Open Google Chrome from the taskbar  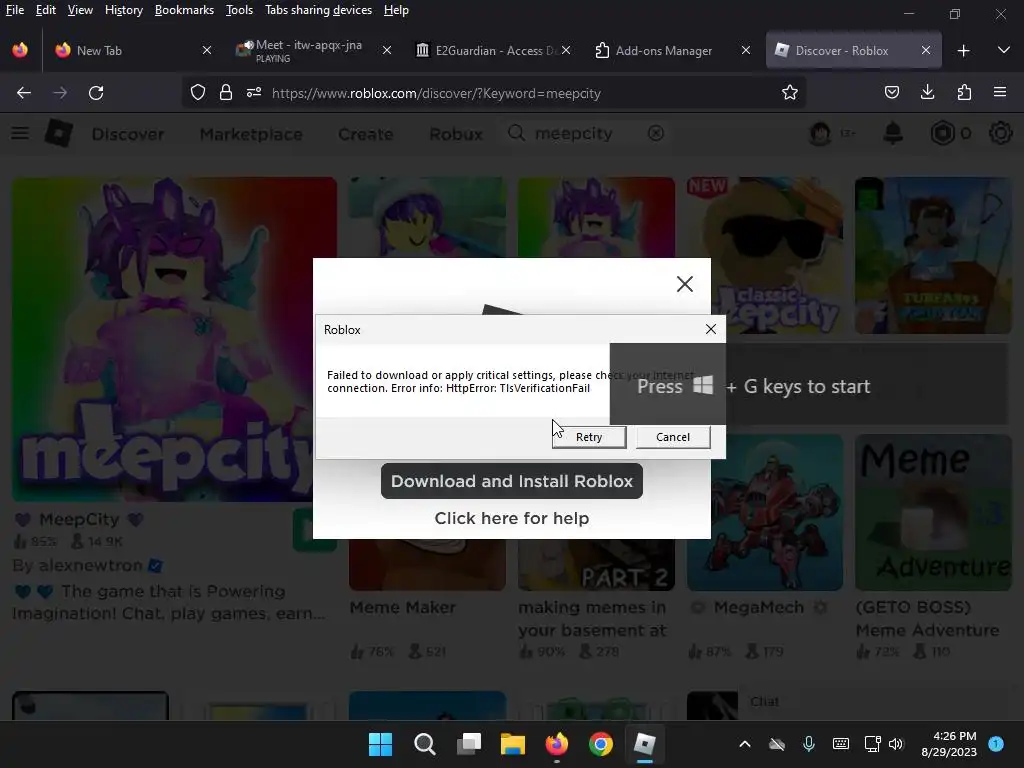point(600,744)
